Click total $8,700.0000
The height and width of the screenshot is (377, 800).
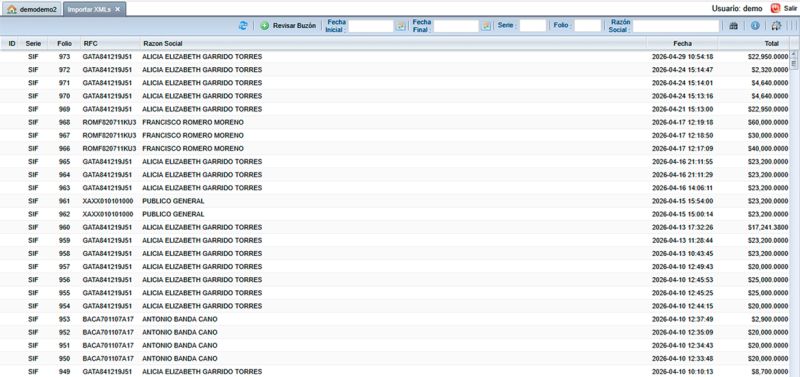coord(769,372)
